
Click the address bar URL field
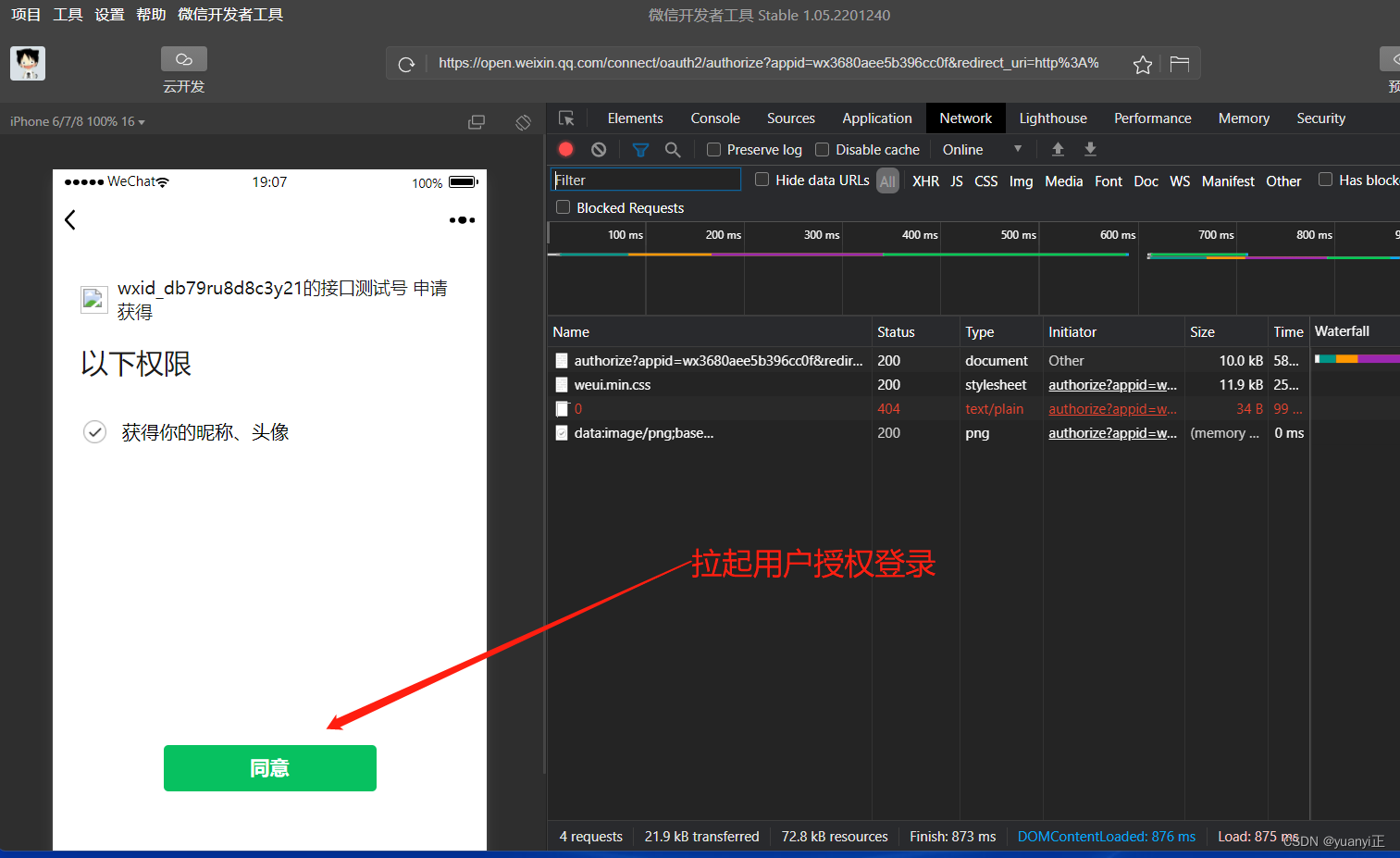[x=769, y=63]
